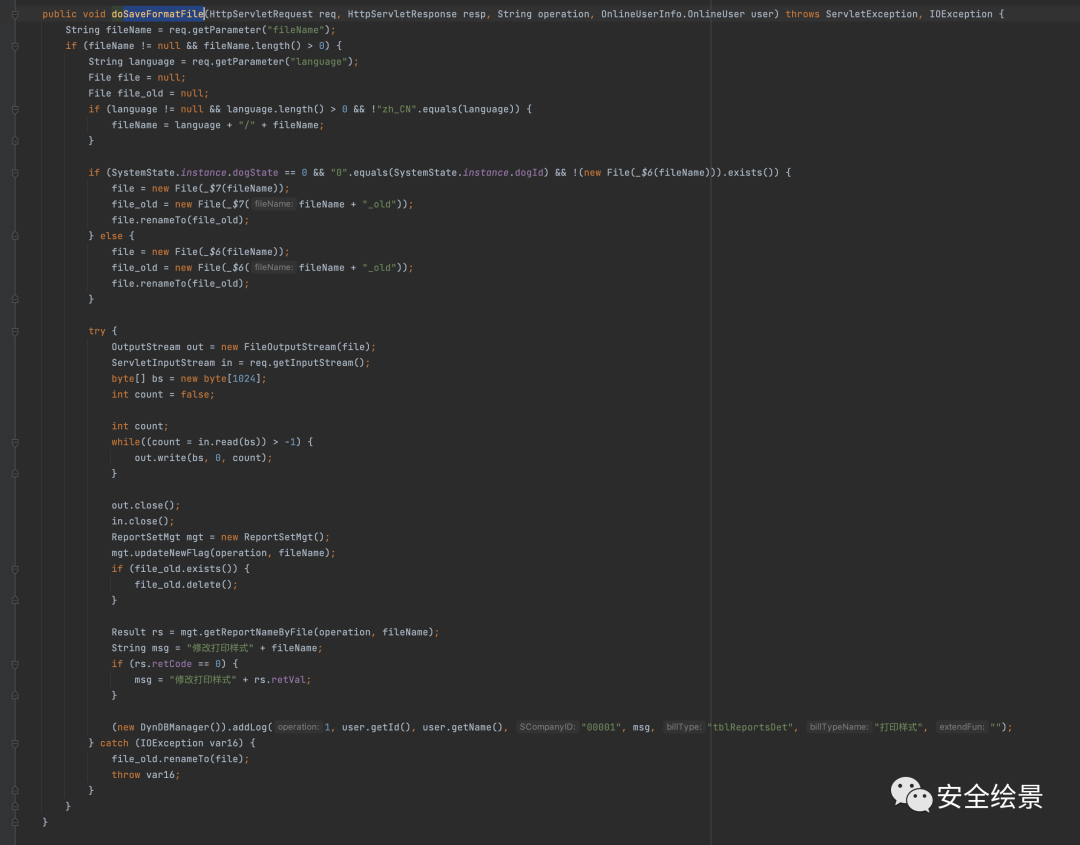Collapse fold marker on '} else {' line
This screenshot has height=845, width=1080.
tap(15, 236)
